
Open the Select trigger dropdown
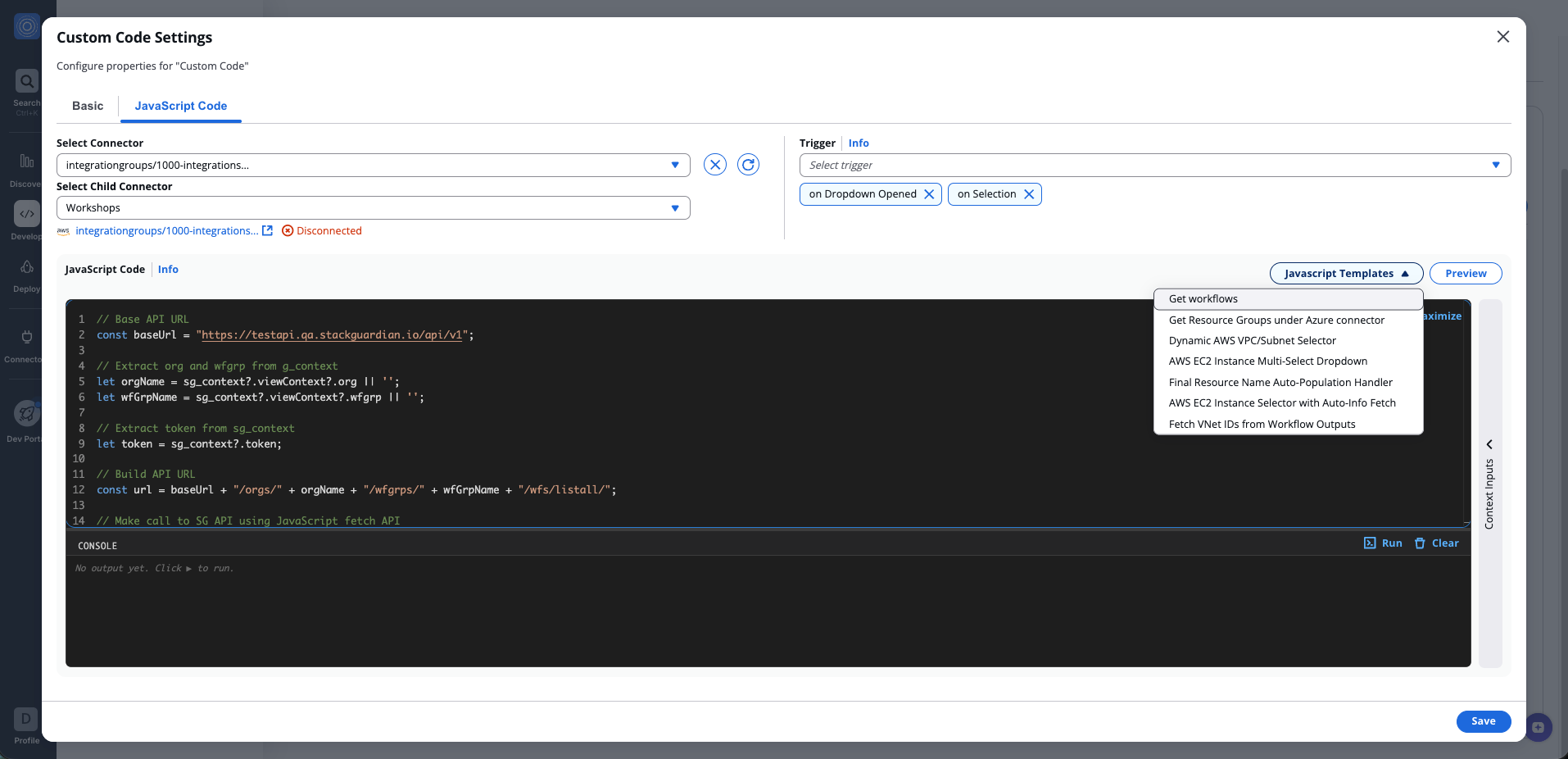1498,165
